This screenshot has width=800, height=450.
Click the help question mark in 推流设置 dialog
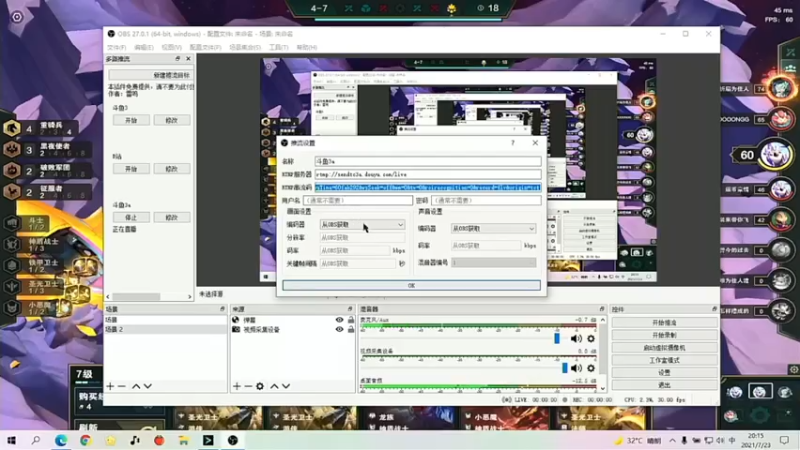point(513,143)
